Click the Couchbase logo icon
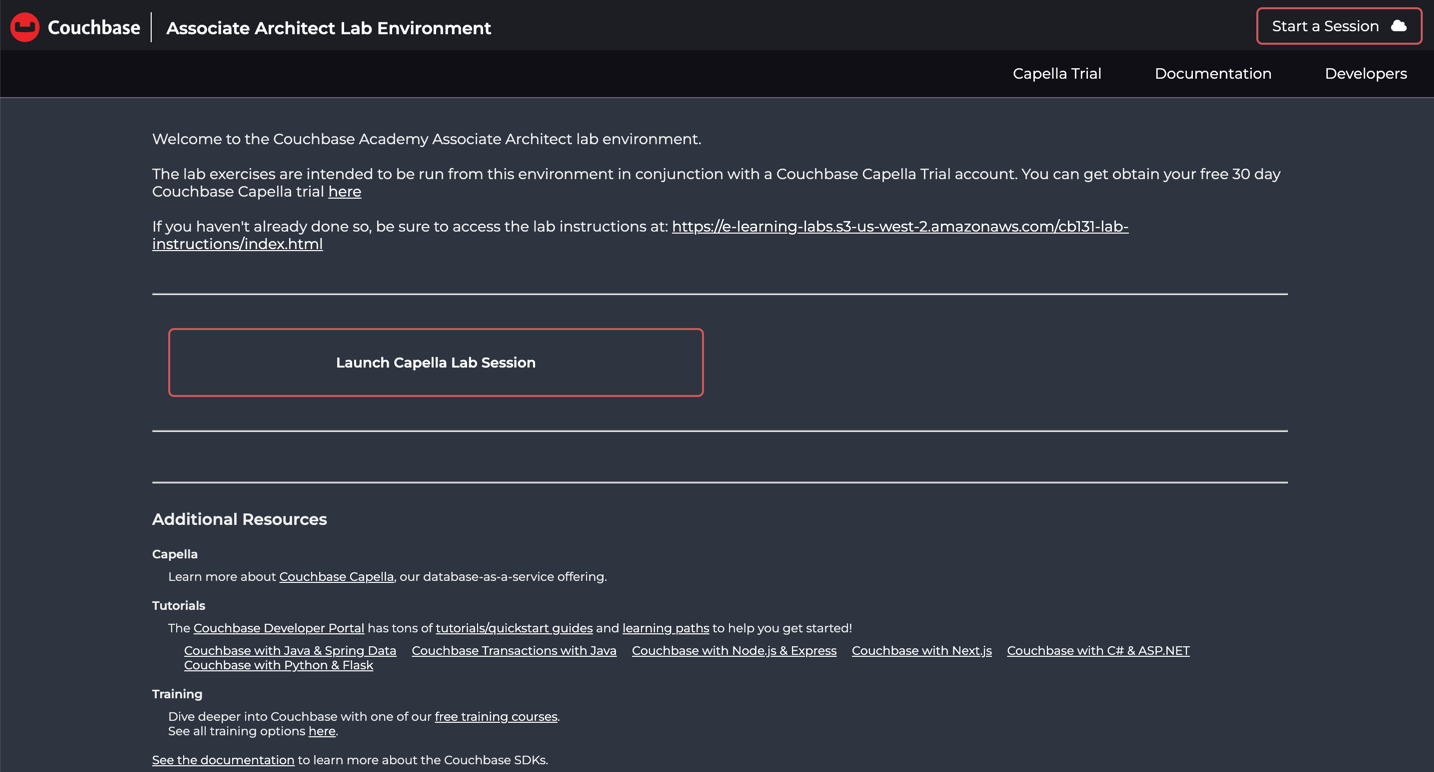 (25, 27)
